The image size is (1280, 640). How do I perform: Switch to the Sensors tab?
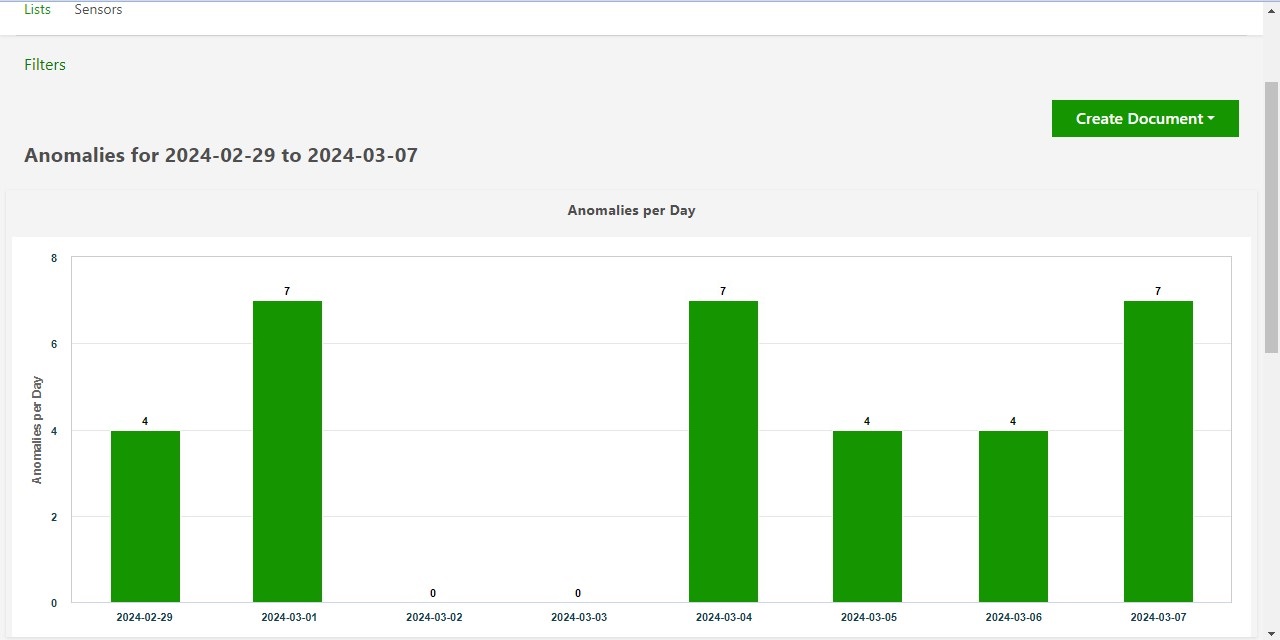tap(98, 9)
